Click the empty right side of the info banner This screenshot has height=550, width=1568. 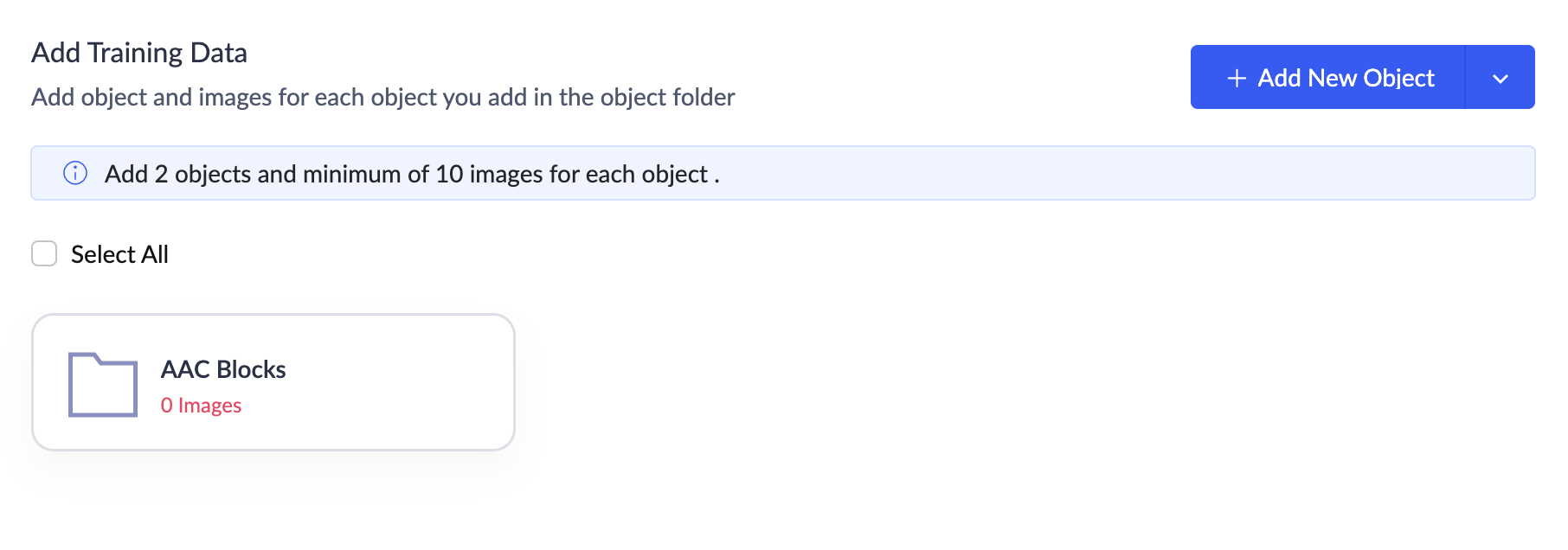(x=1125, y=173)
